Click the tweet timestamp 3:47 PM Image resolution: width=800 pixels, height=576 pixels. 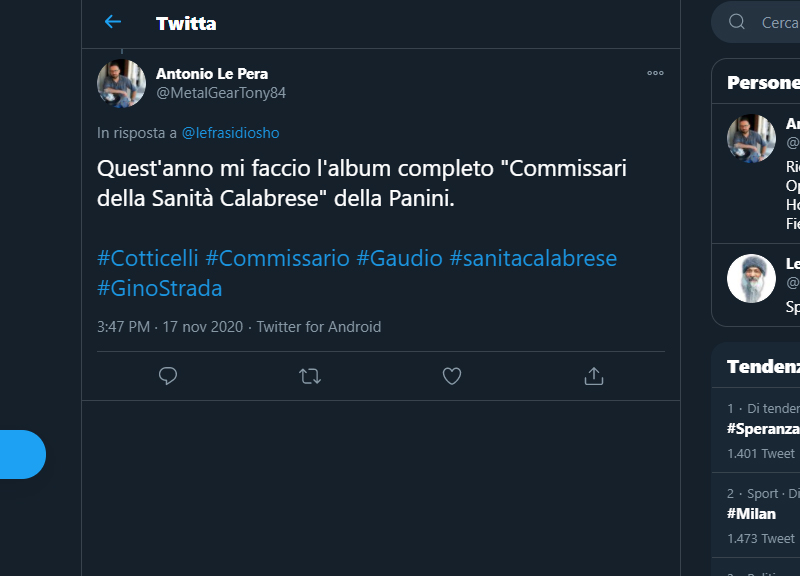(x=123, y=327)
